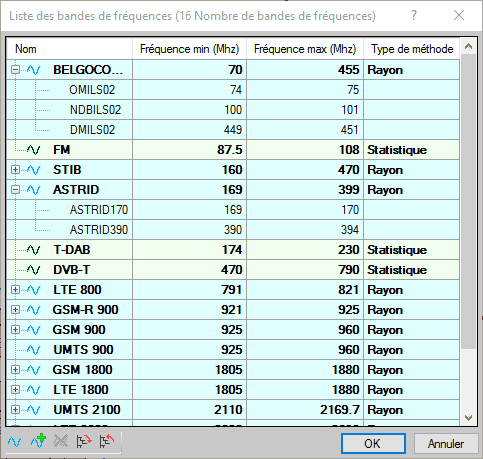Sort by Fréquence min (Mhz) column header
This screenshot has width=483, height=459.
tap(189, 49)
